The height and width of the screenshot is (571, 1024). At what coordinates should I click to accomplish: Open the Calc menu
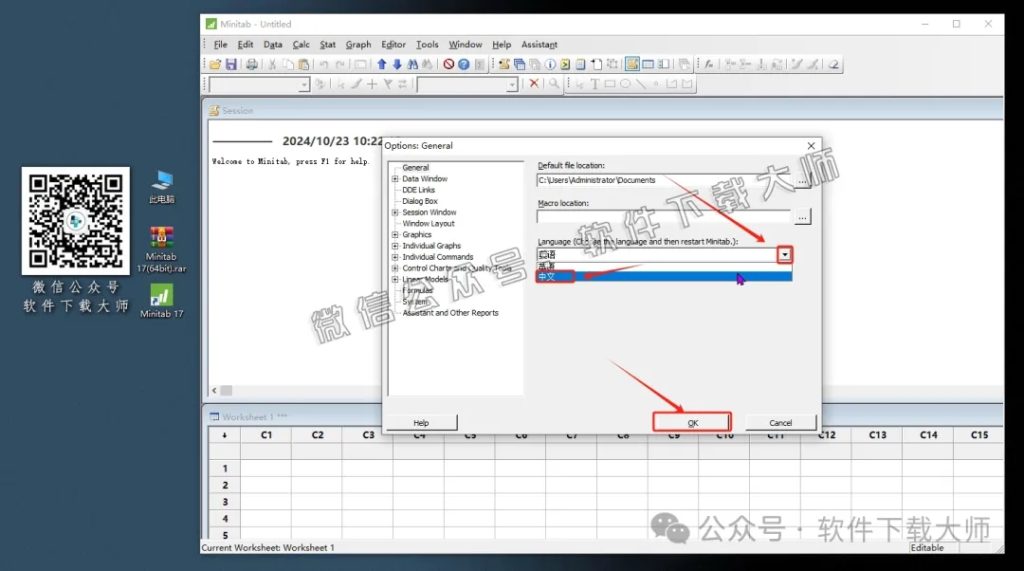coord(301,44)
